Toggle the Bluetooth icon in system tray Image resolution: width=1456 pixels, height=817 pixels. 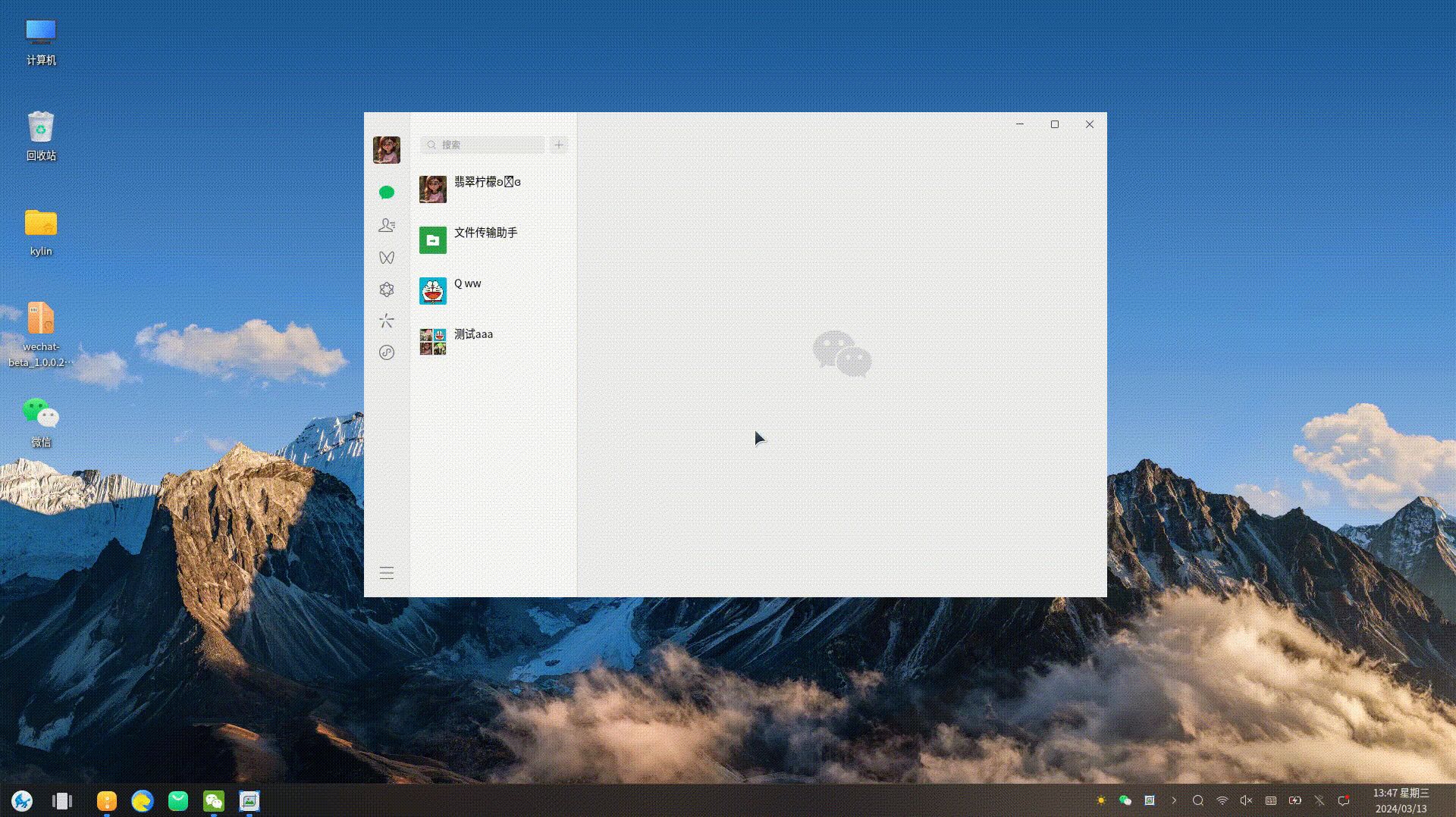[1319, 800]
